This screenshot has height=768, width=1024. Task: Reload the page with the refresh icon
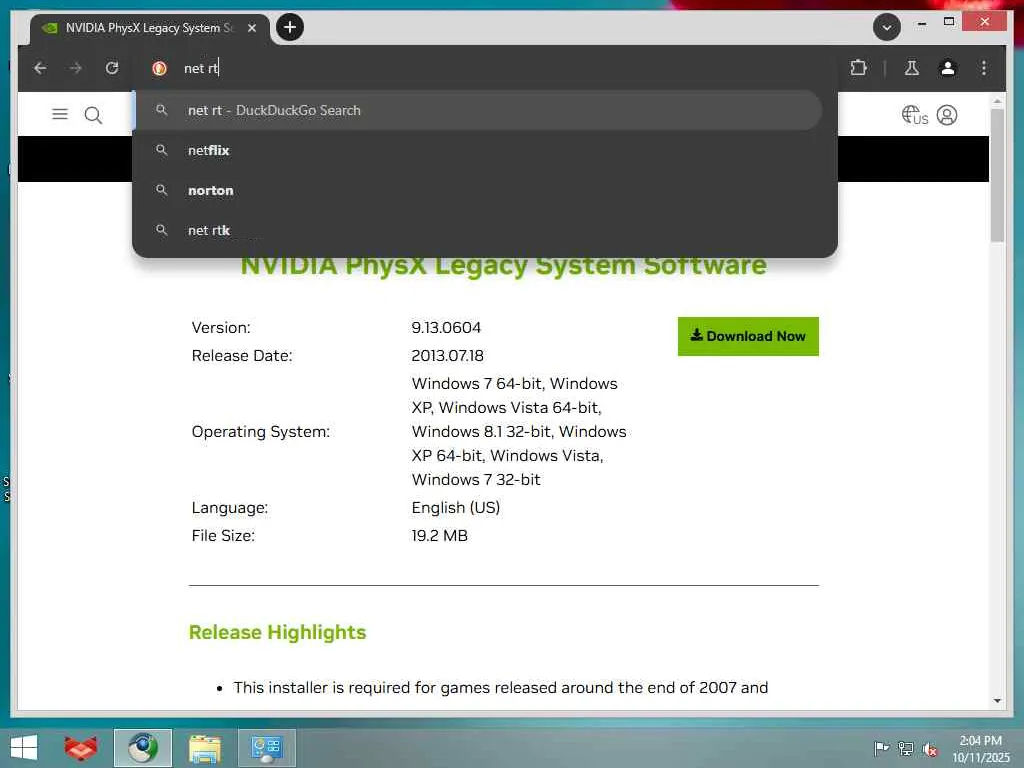[x=112, y=68]
